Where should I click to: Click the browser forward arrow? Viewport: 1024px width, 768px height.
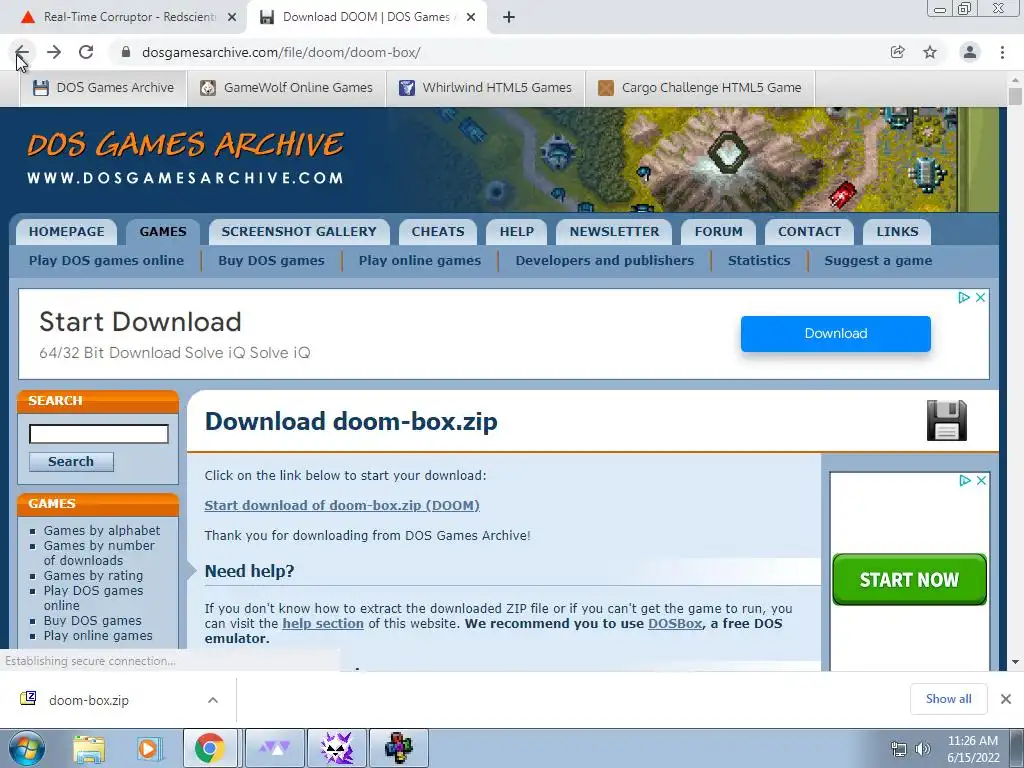tap(54, 52)
